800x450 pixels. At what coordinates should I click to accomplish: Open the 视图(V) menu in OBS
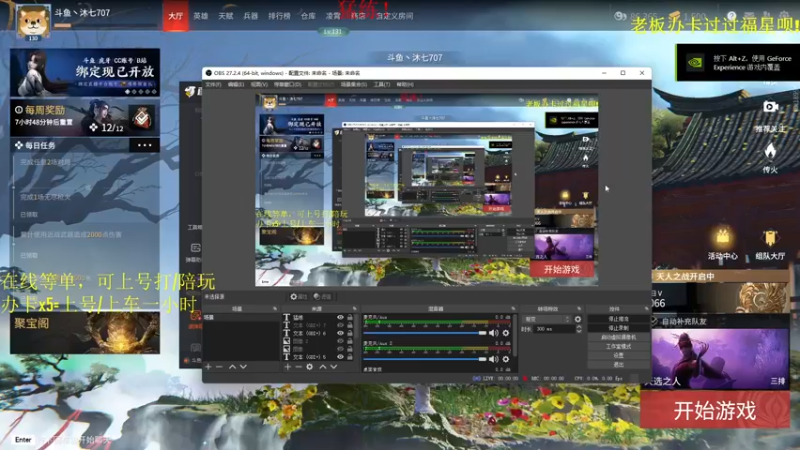point(259,84)
